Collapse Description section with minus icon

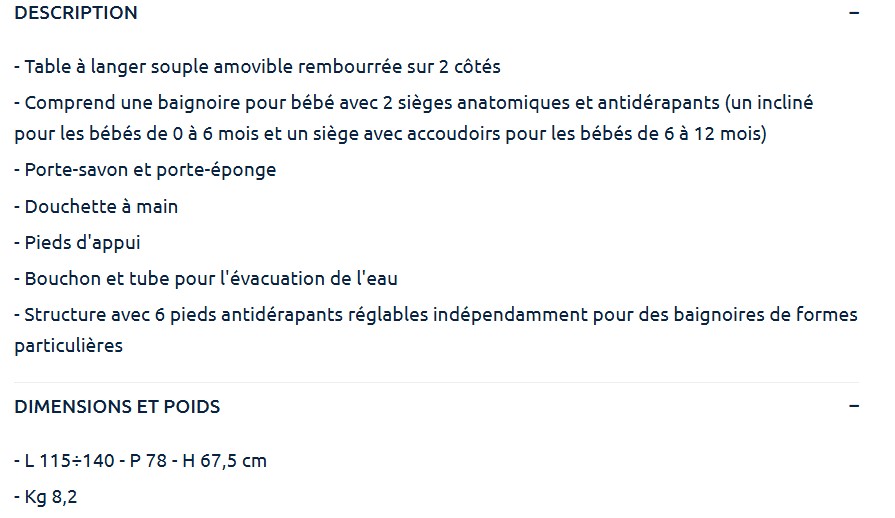(853, 13)
